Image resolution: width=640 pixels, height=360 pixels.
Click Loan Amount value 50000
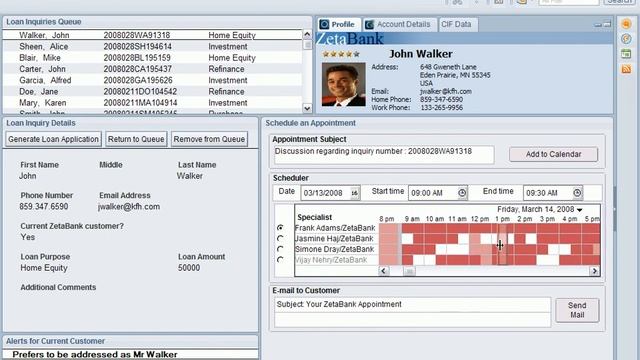pyautogui.click(x=189, y=268)
